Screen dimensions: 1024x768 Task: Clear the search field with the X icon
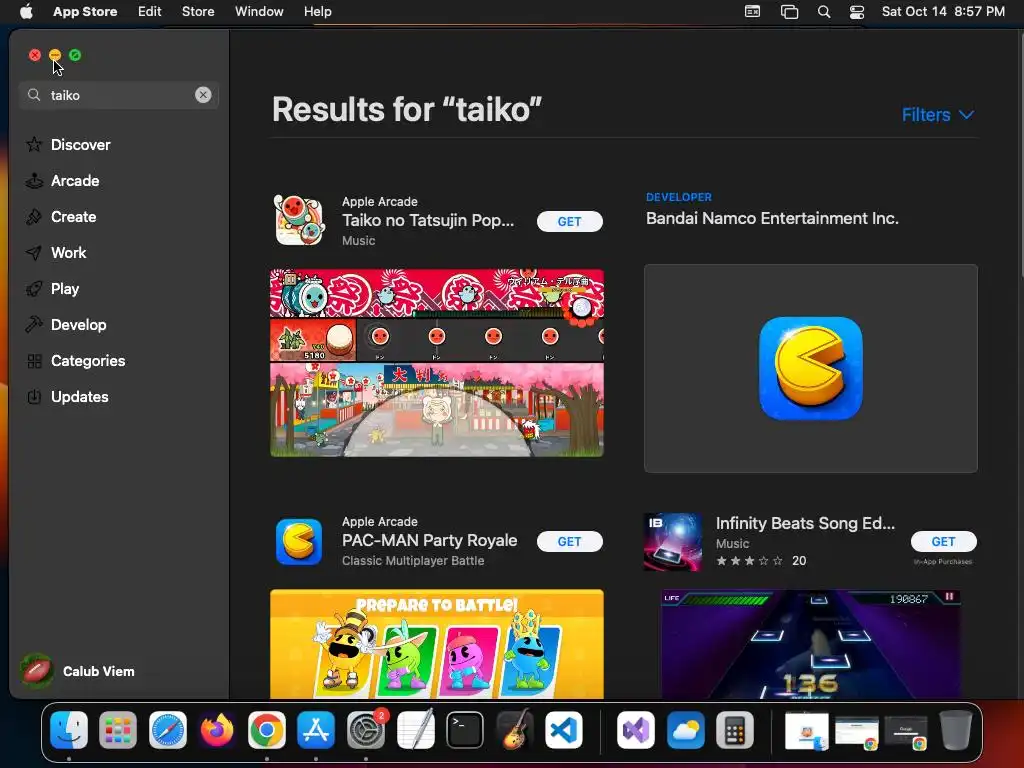pos(203,95)
